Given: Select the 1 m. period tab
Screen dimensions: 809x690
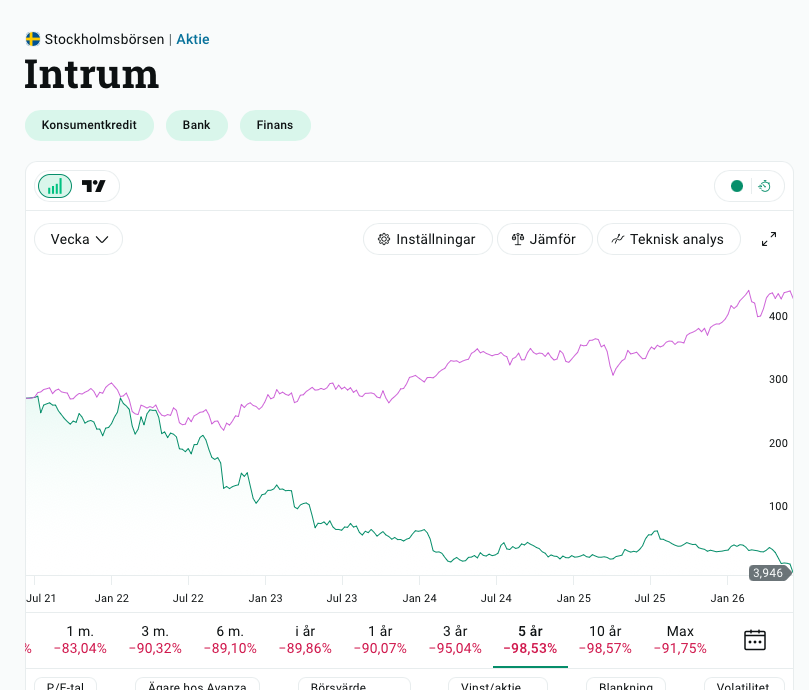Looking at the screenshot, I should (x=80, y=639).
